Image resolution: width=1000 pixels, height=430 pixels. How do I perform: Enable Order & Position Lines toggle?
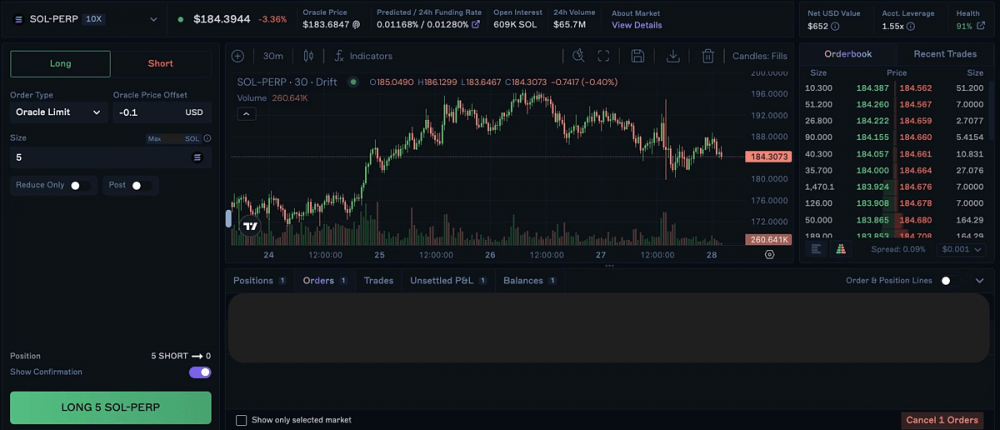click(x=950, y=281)
